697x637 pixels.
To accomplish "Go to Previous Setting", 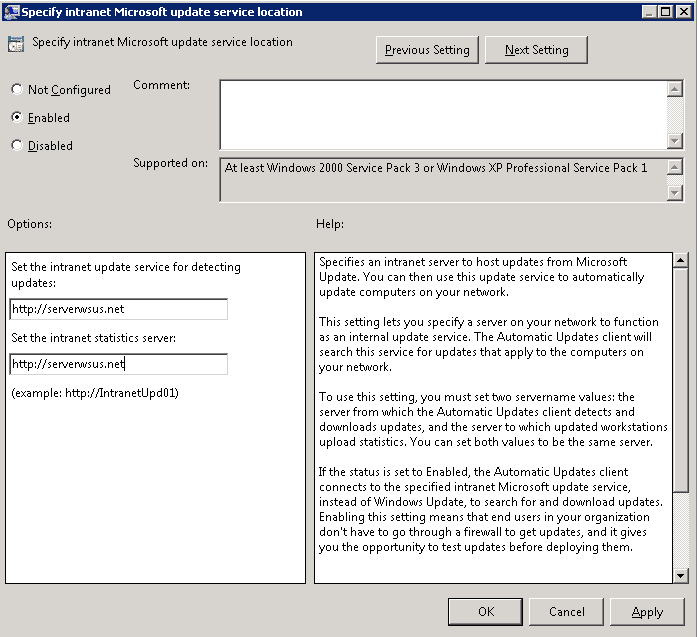I will (427, 50).
